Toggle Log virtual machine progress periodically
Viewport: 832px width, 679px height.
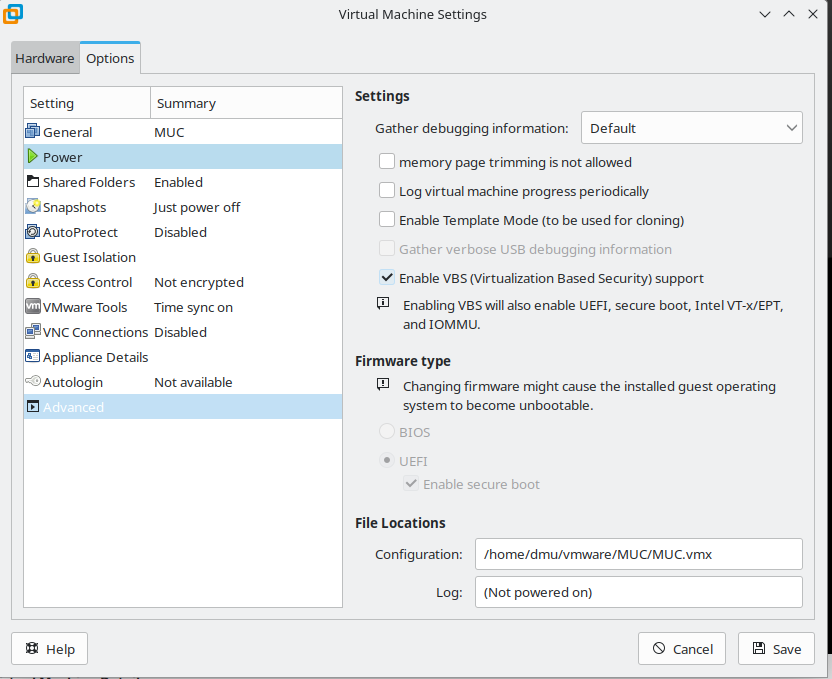tap(387, 191)
